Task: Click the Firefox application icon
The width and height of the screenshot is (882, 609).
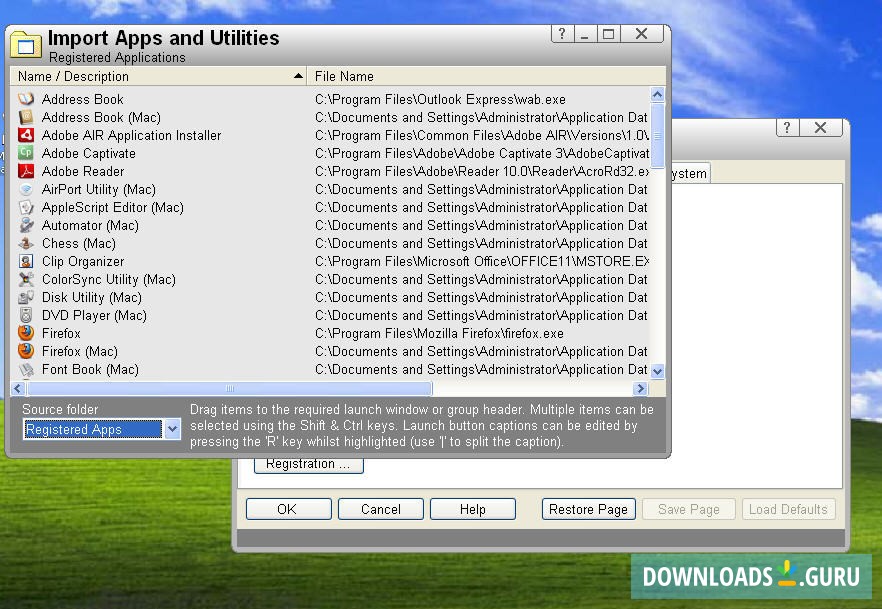Action: pyautogui.click(x=25, y=333)
